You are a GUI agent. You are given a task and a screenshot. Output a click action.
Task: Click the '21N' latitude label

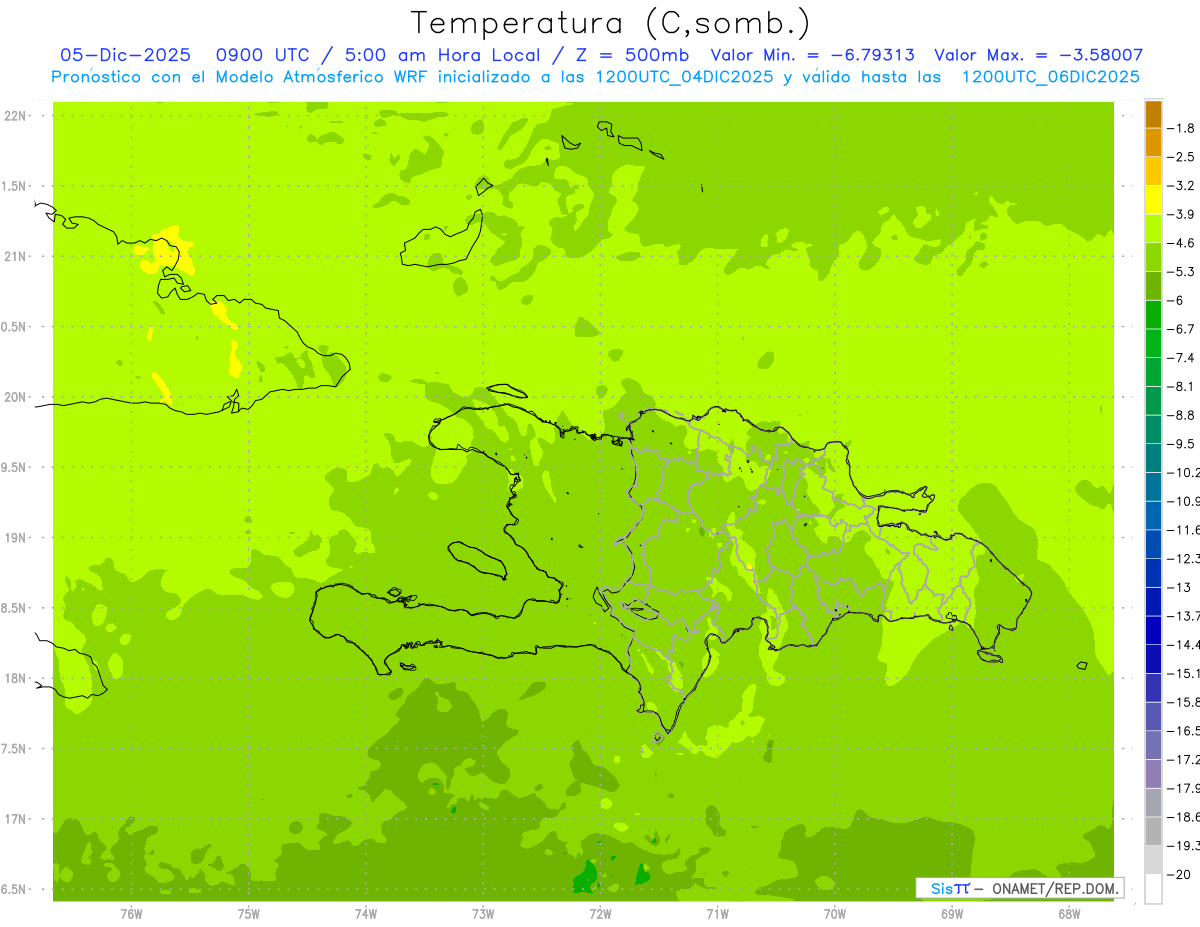[x=16, y=256]
